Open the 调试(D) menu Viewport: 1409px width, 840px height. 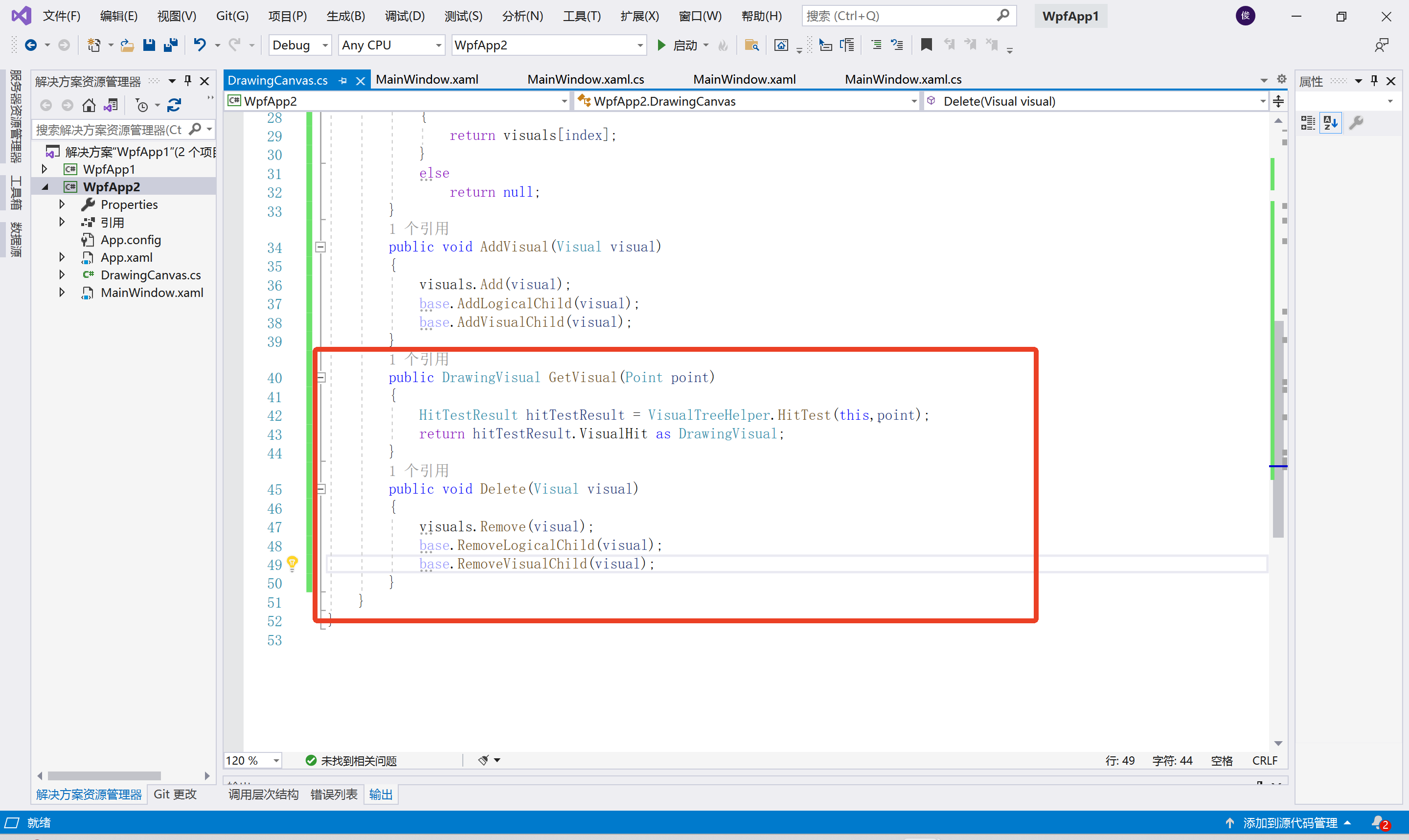click(405, 16)
